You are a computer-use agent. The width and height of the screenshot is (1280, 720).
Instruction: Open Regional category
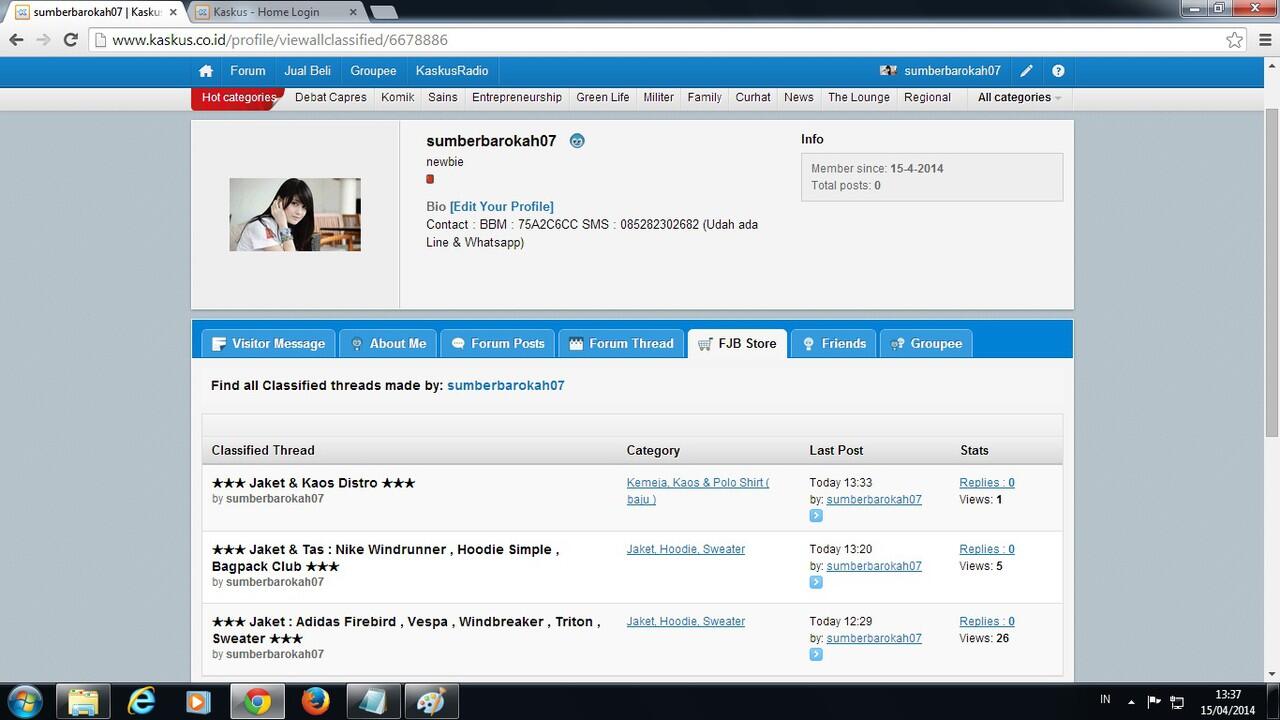(927, 97)
